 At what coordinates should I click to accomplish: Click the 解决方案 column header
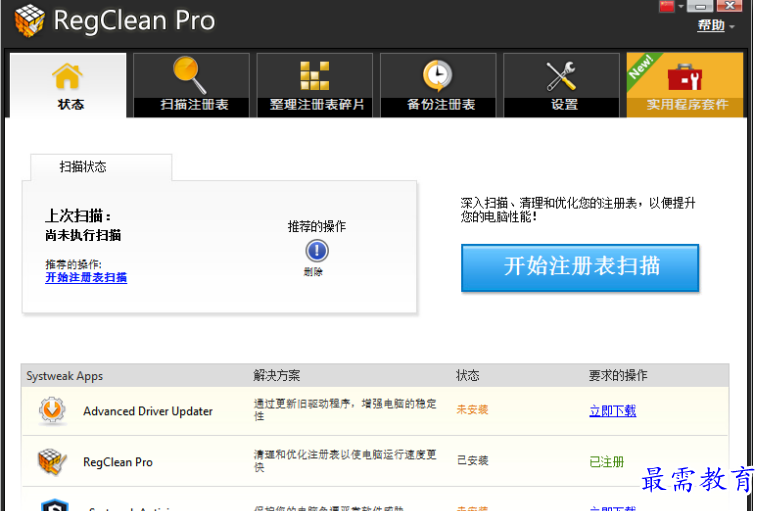click(276, 375)
